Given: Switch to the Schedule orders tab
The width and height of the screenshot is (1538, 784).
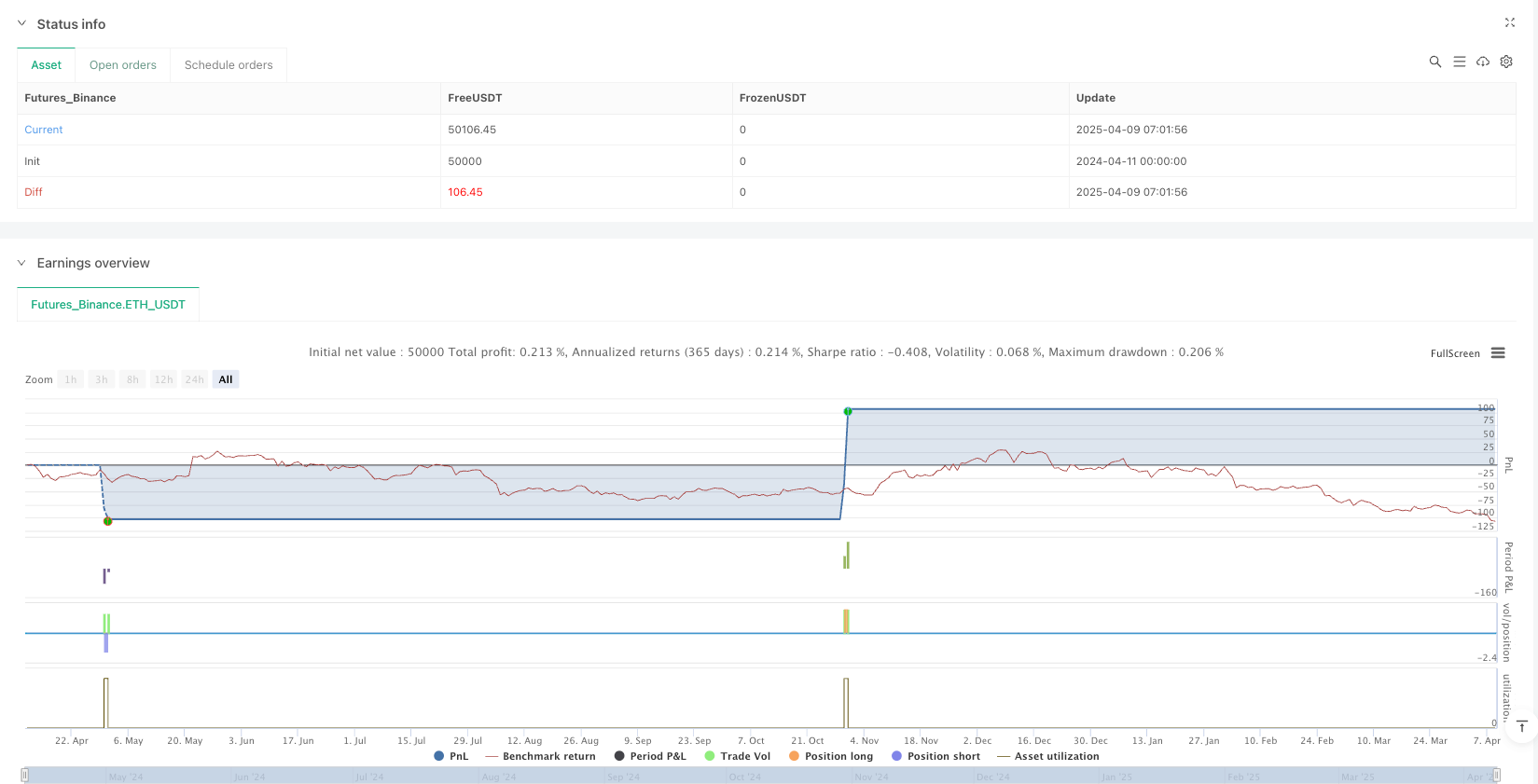Looking at the screenshot, I should pos(229,65).
